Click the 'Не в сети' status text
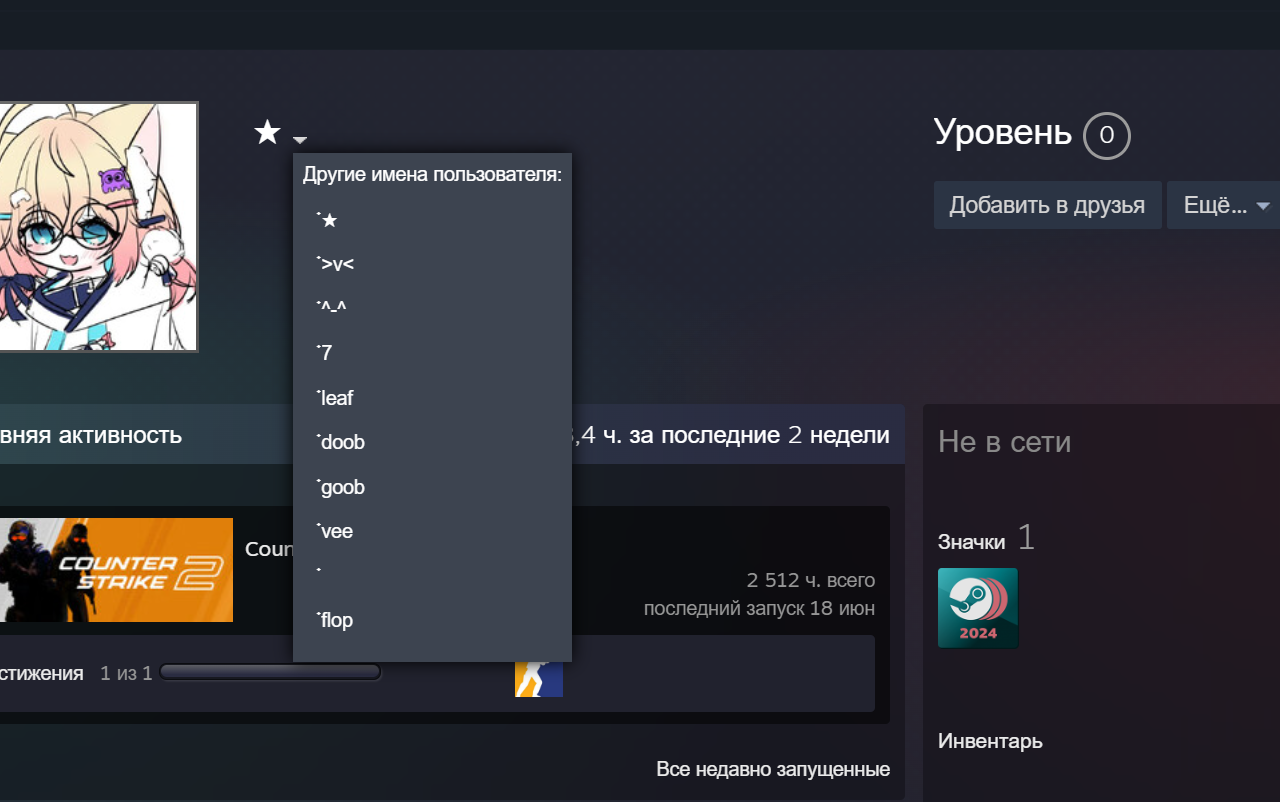Image resolution: width=1280 pixels, height=802 pixels. point(1004,441)
